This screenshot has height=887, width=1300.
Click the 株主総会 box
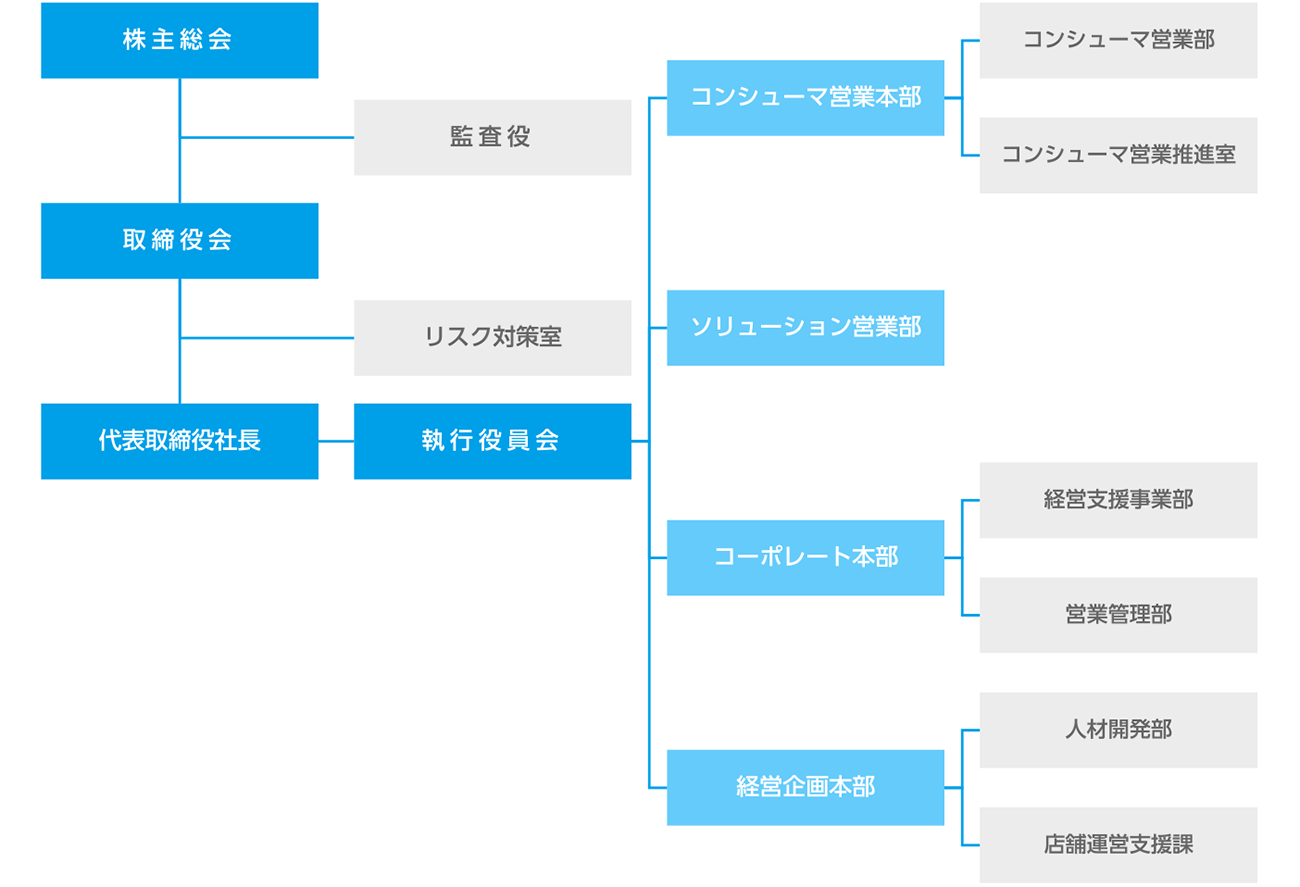tap(179, 40)
